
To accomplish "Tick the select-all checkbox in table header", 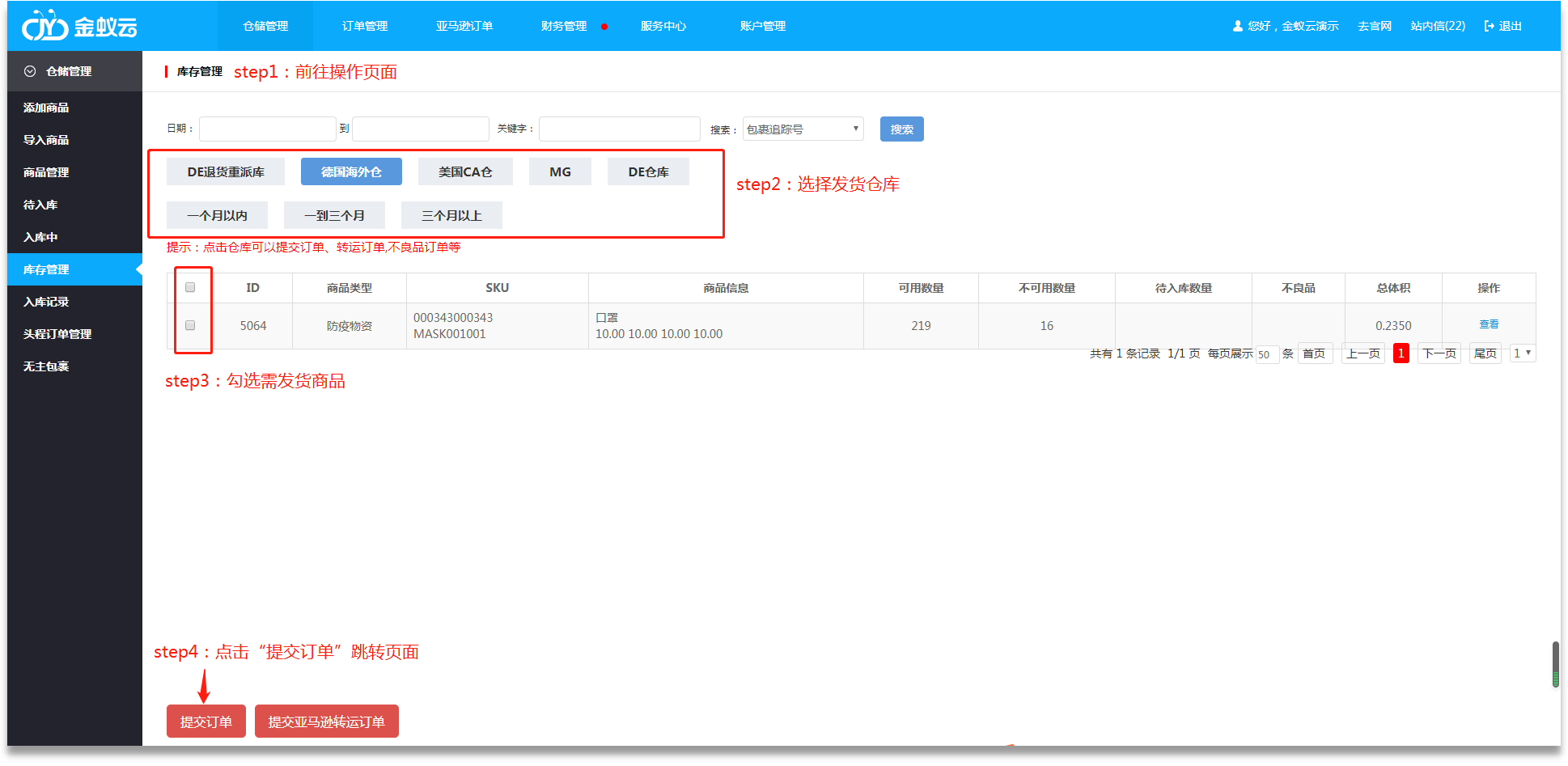I will [x=190, y=287].
